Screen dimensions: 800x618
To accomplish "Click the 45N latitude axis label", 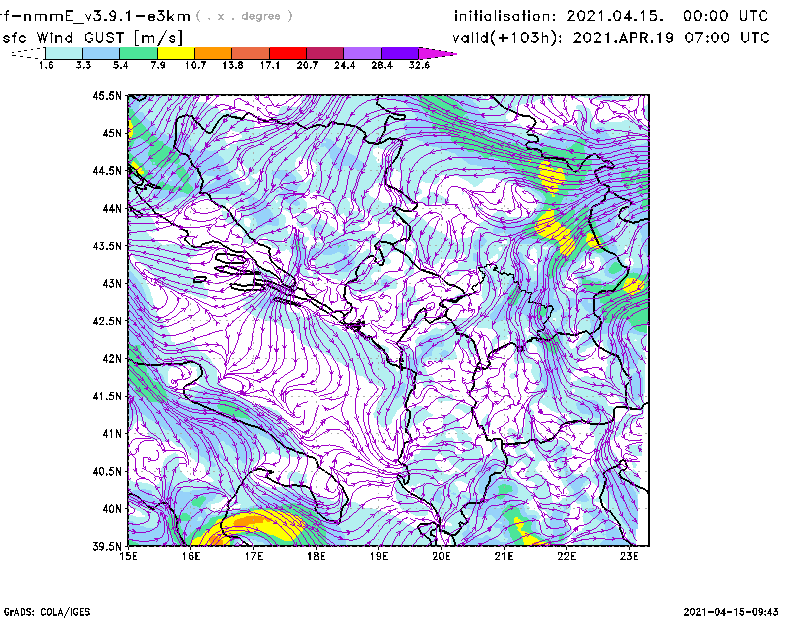I will [112, 133].
